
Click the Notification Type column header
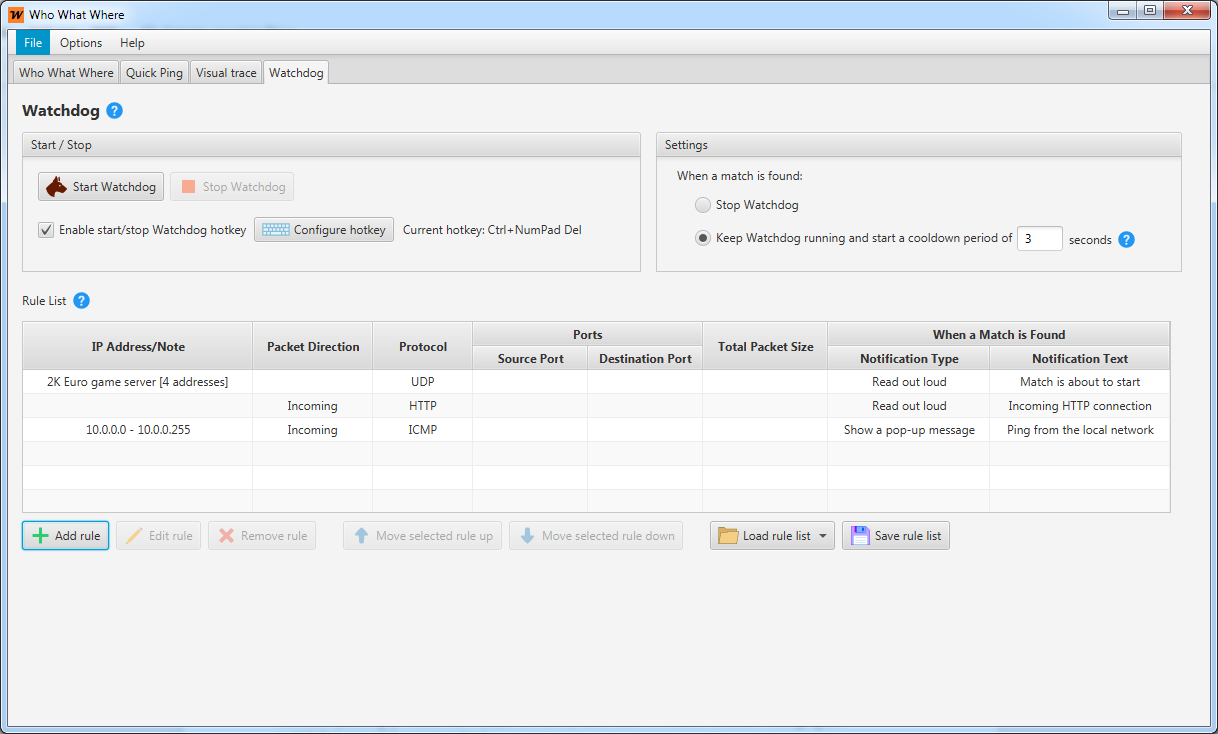[909, 359]
